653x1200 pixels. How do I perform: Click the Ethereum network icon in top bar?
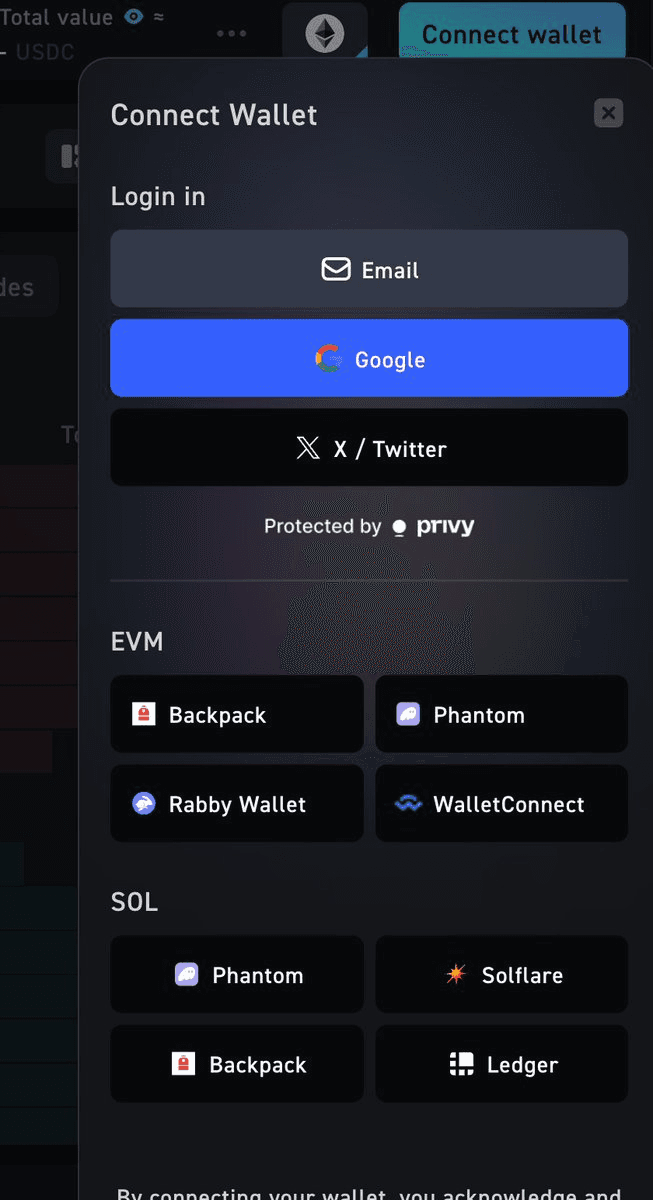coord(324,32)
